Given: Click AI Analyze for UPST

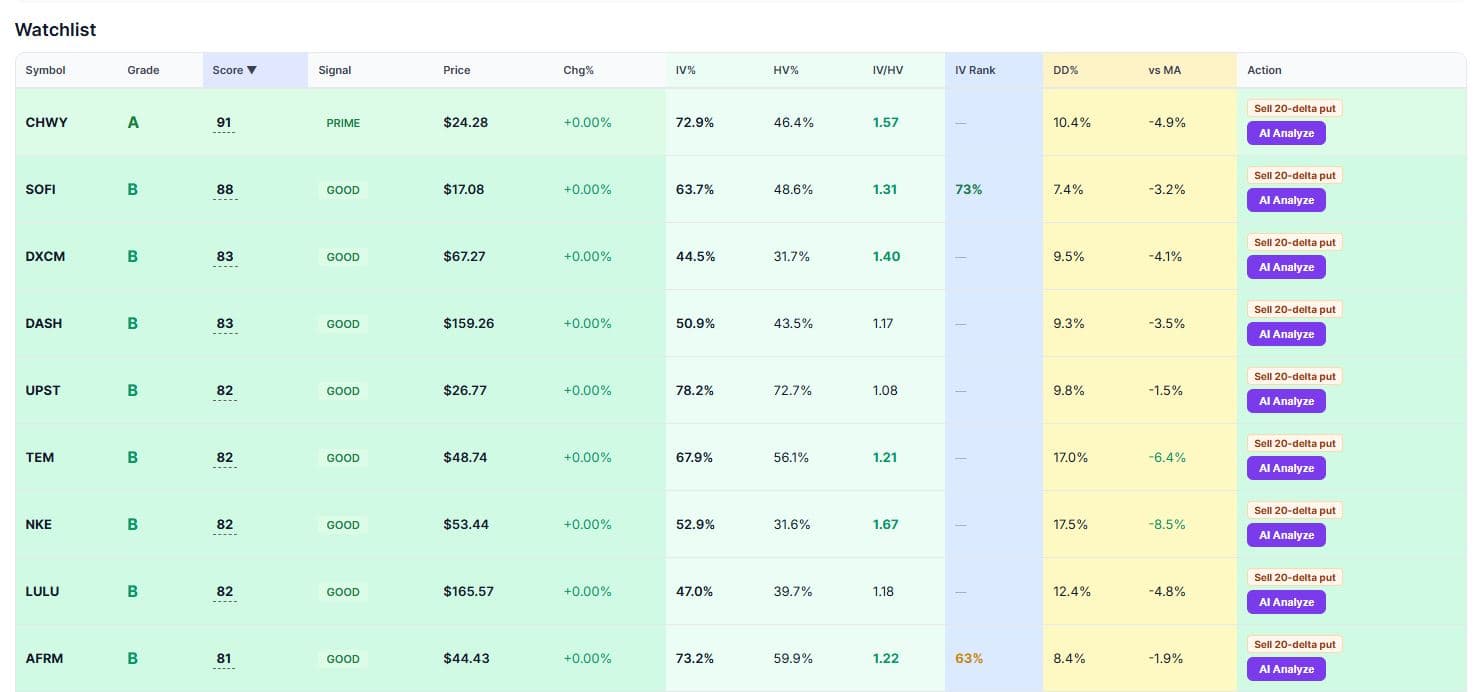Looking at the screenshot, I should coord(1286,401).
